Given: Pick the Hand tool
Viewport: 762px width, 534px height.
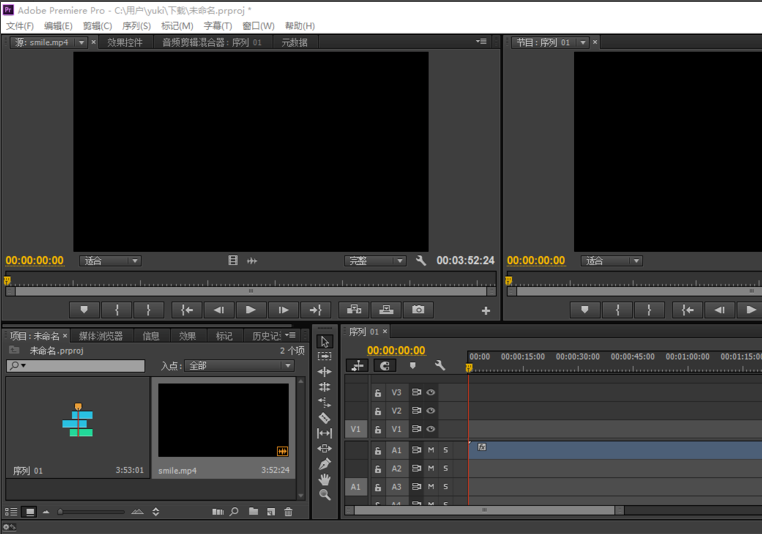Looking at the screenshot, I should point(324,480).
